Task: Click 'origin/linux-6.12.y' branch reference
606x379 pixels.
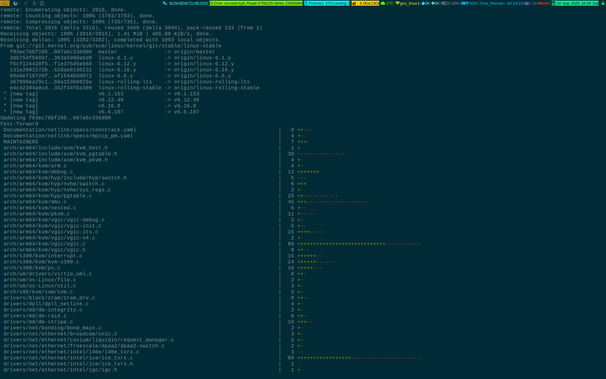Action: [204, 64]
